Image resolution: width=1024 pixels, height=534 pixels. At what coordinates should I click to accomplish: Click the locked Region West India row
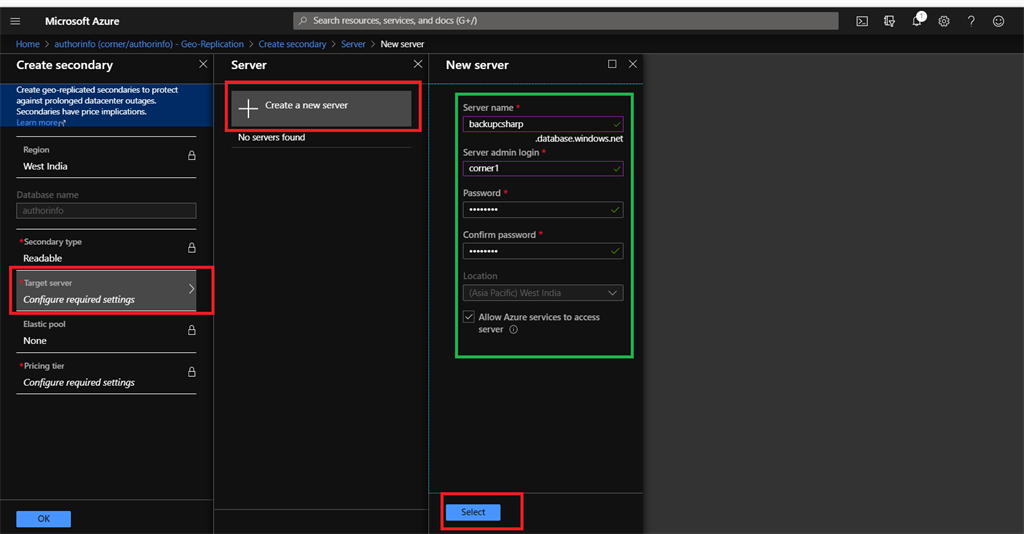coord(106,157)
